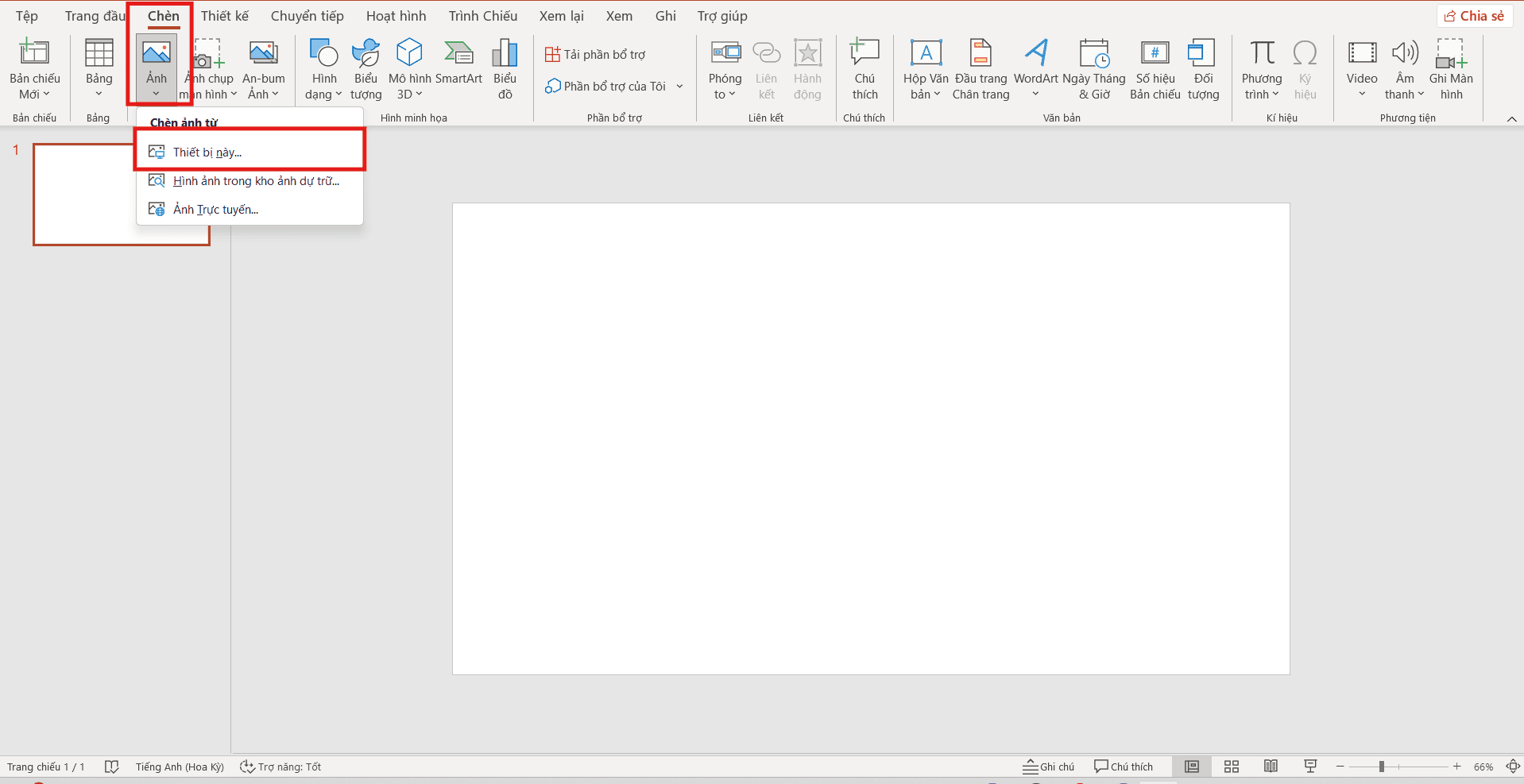Switch to reading view in status bar
This screenshot has height=784, width=1524.
1271,767
